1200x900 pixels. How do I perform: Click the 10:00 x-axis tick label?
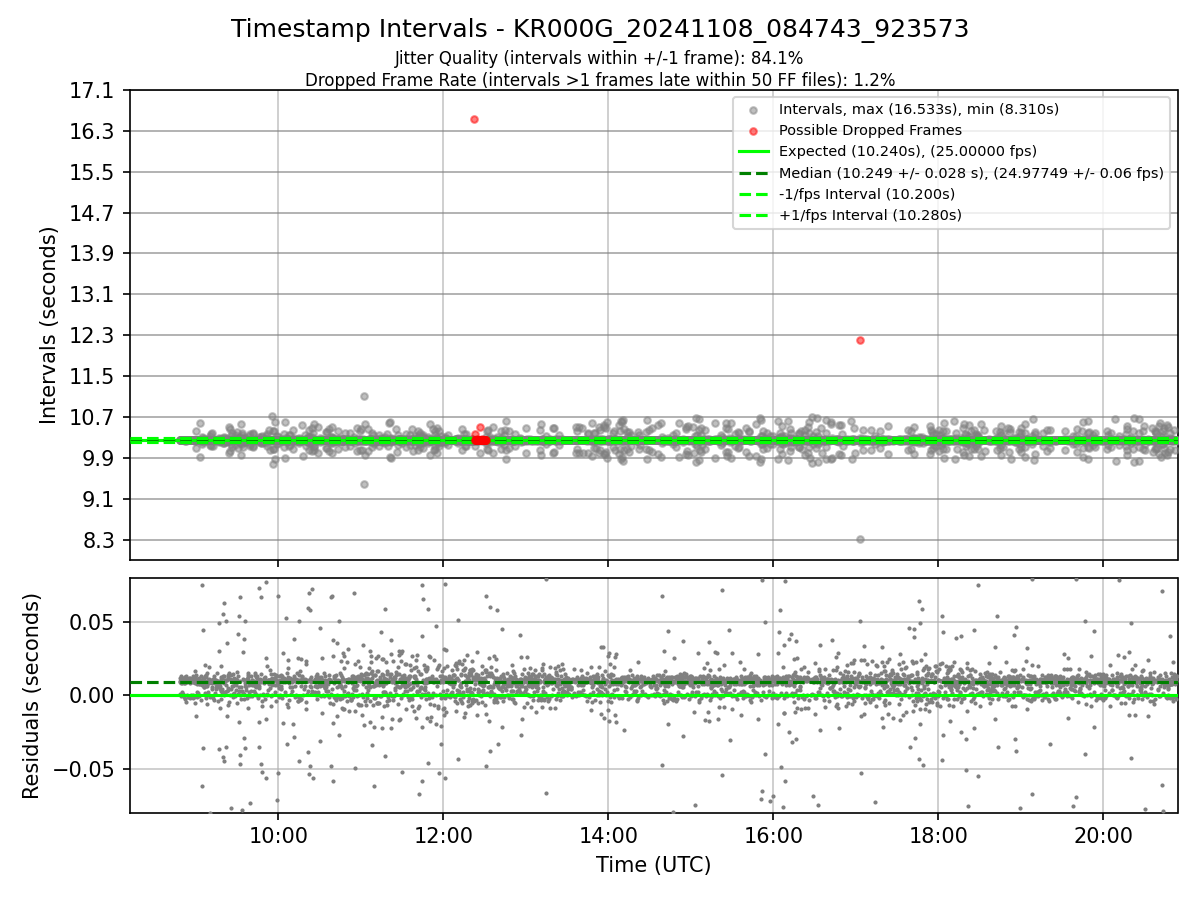click(278, 836)
